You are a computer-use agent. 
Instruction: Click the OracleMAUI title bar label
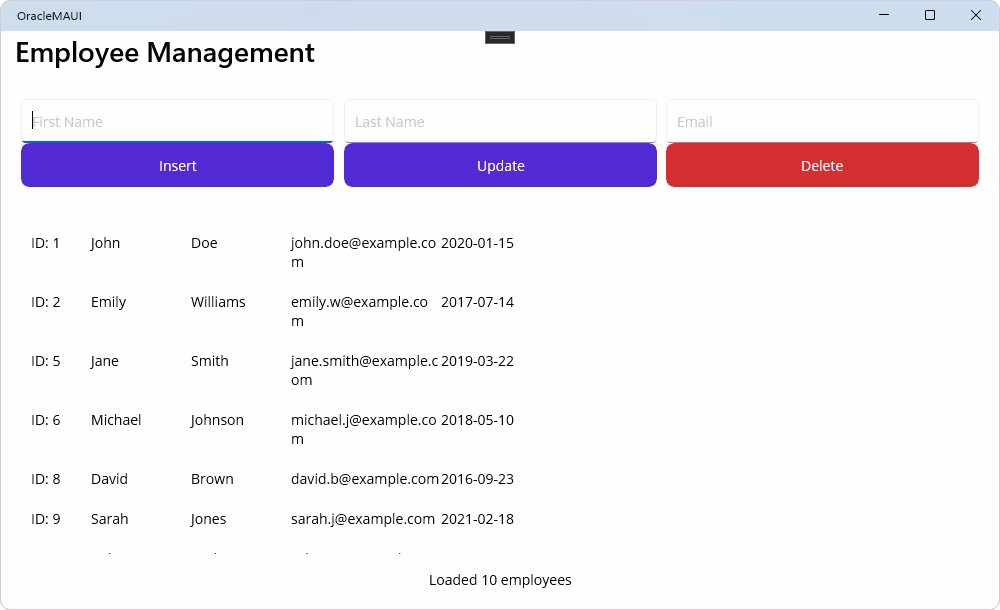point(51,15)
